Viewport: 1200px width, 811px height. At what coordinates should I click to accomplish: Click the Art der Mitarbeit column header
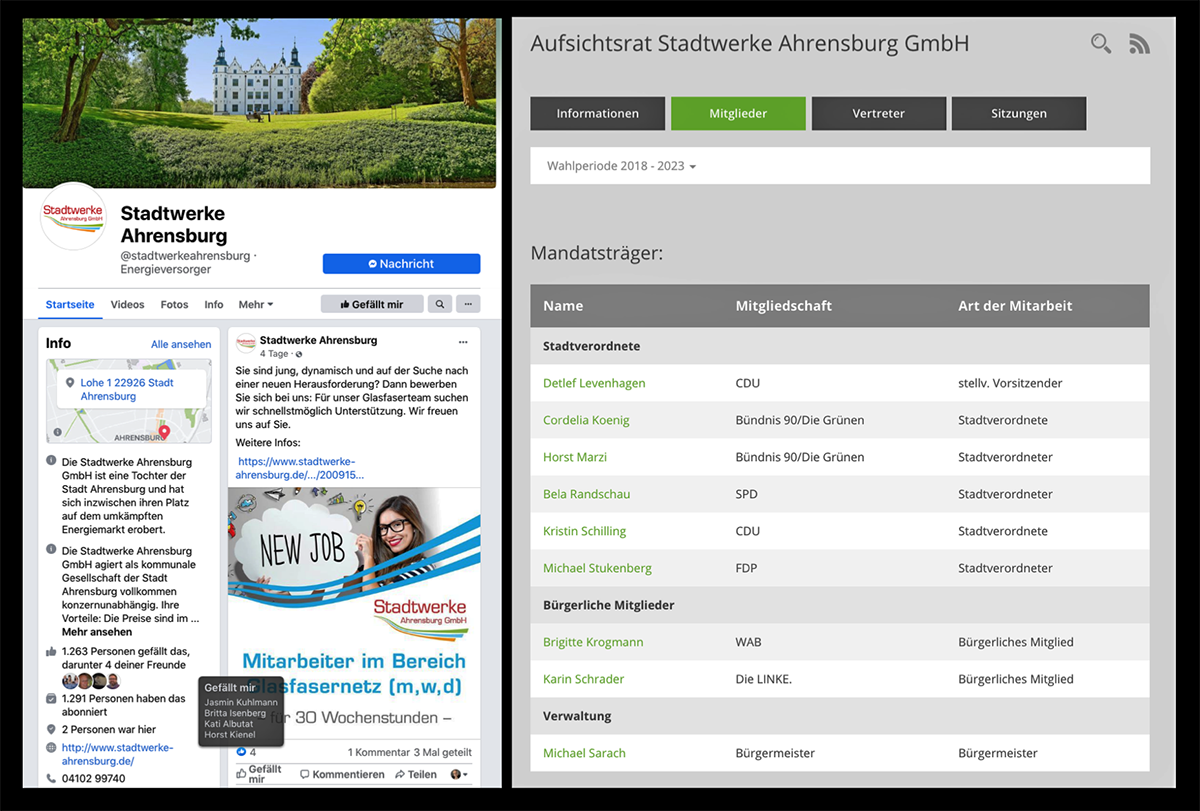(1015, 306)
